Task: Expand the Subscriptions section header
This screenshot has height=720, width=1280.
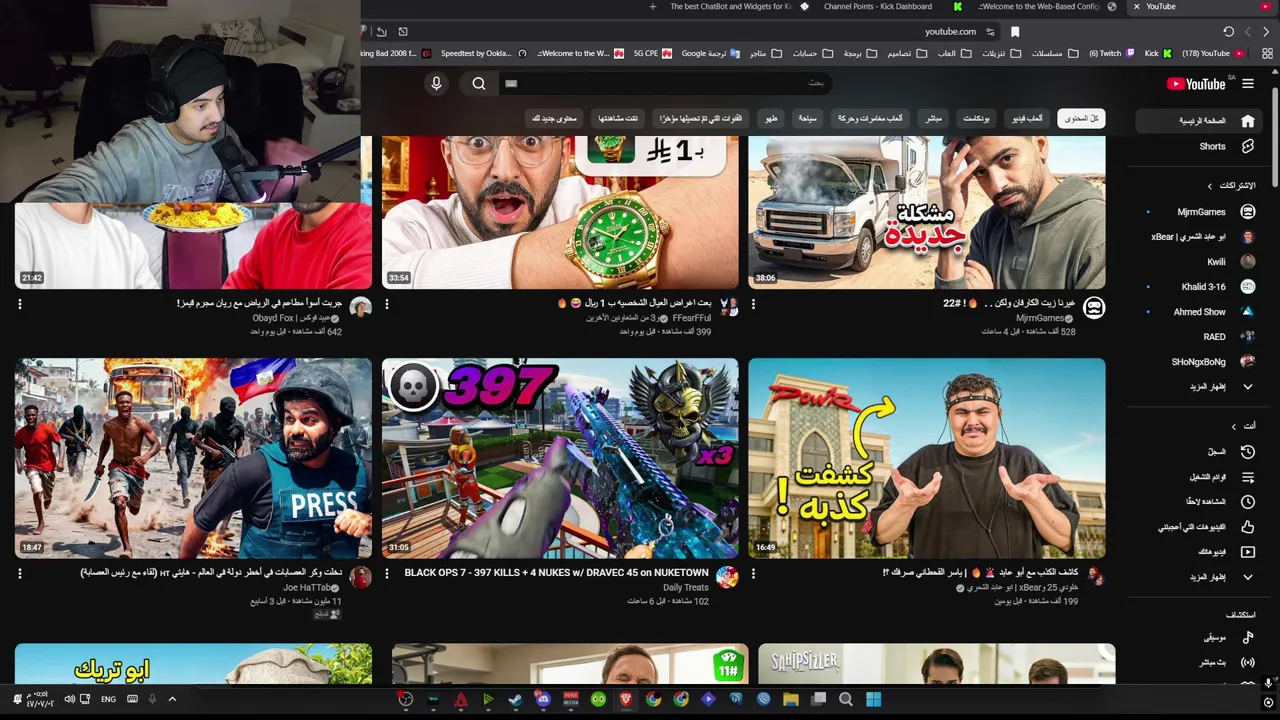Action: (x=1232, y=186)
